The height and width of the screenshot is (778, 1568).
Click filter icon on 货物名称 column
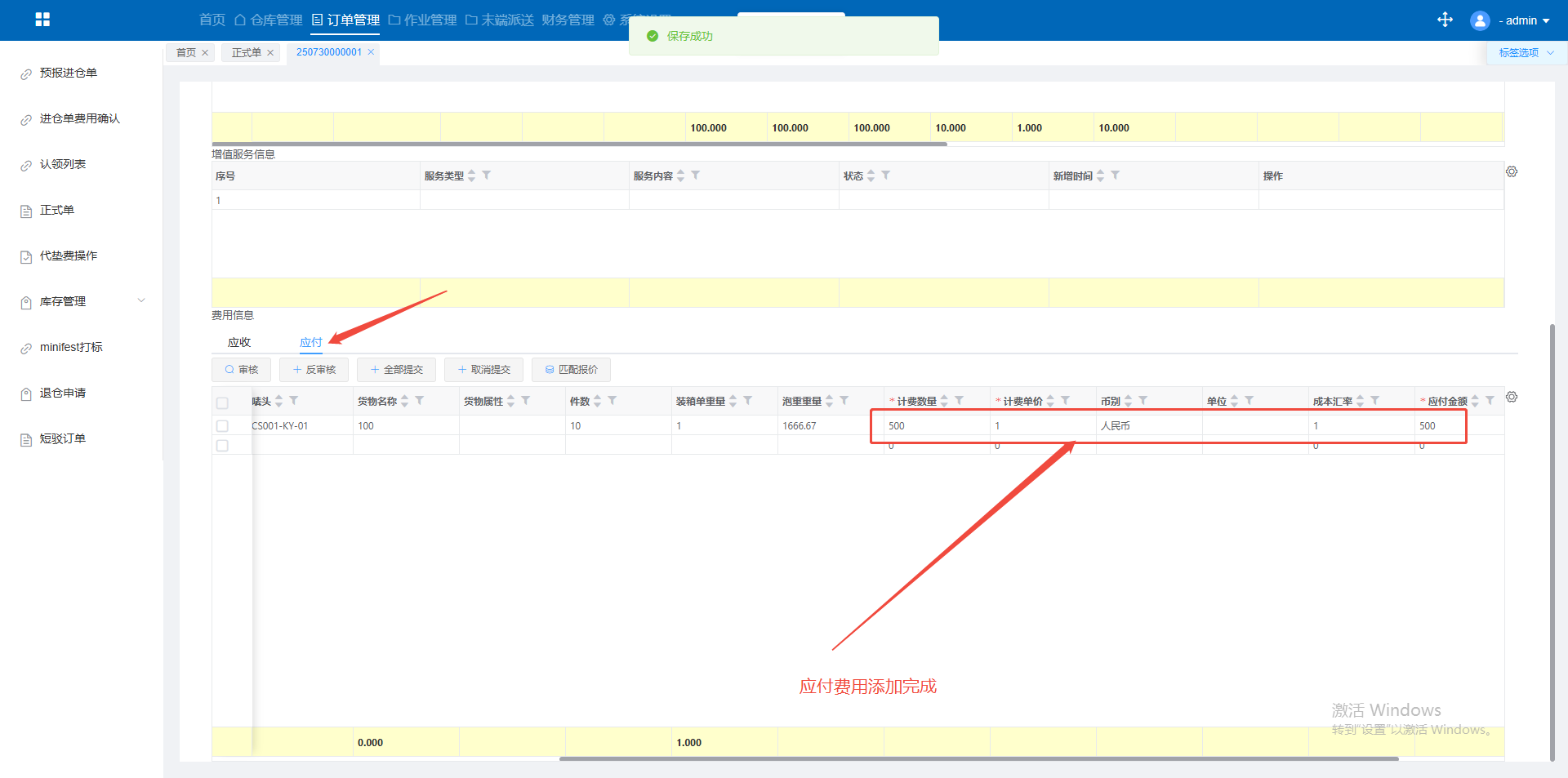[x=420, y=401]
